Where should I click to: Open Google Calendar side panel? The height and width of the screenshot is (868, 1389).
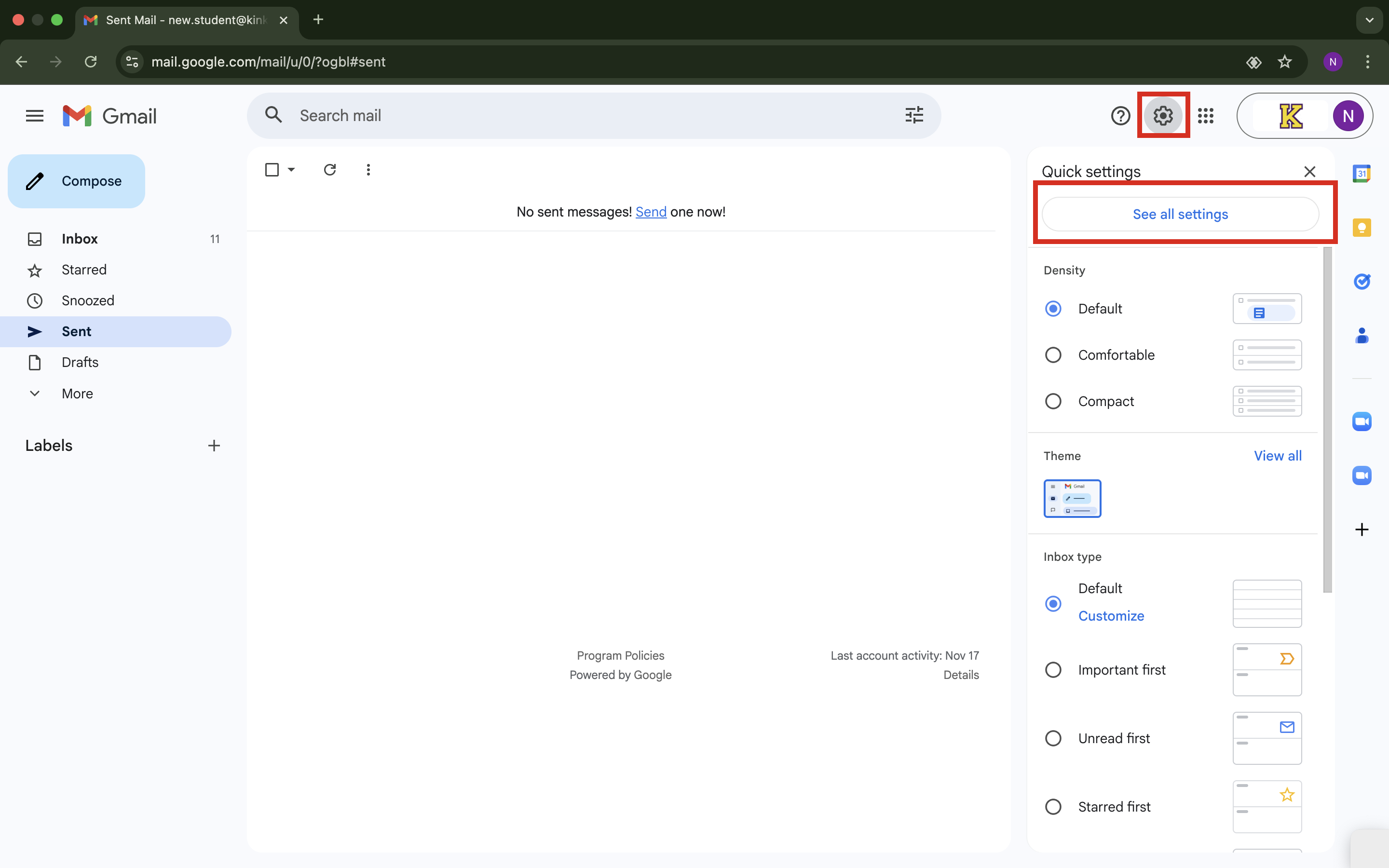pos(1362,174)
